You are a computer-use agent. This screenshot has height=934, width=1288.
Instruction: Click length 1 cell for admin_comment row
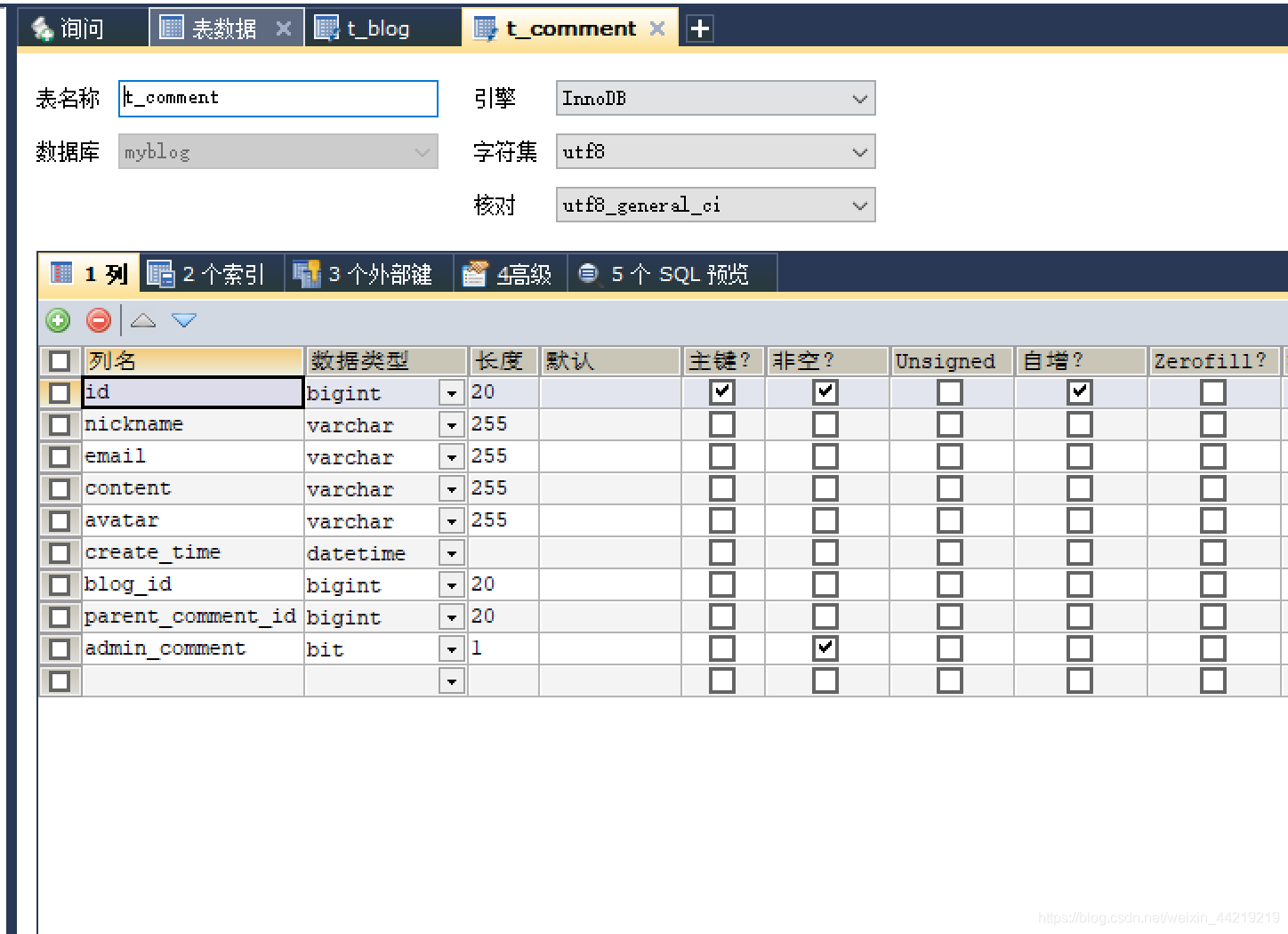(x=503, y=648)
